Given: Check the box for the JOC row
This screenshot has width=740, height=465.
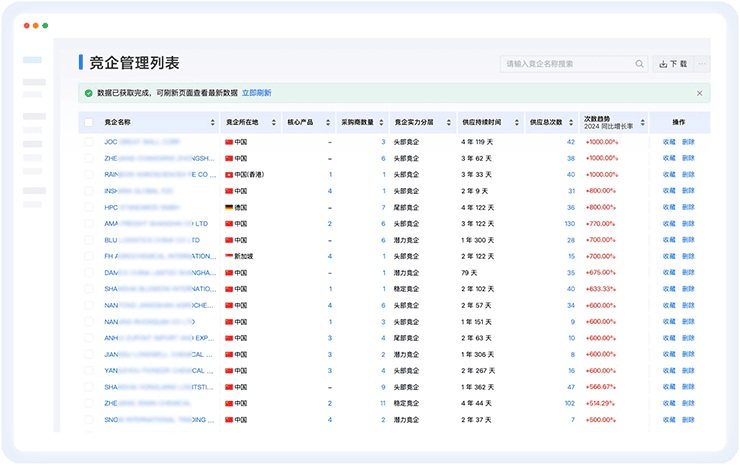Looking at the screenshot, I should click(89, 142).
